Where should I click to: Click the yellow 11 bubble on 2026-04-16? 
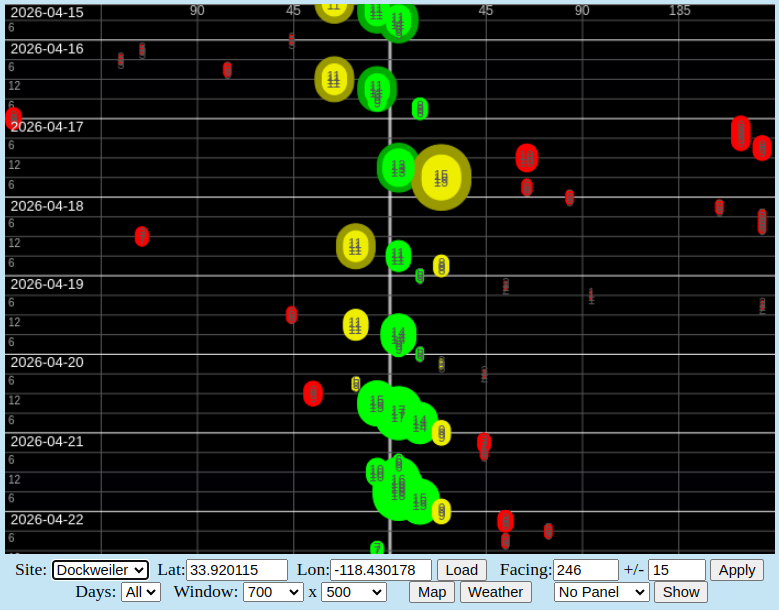pos(334,79)
